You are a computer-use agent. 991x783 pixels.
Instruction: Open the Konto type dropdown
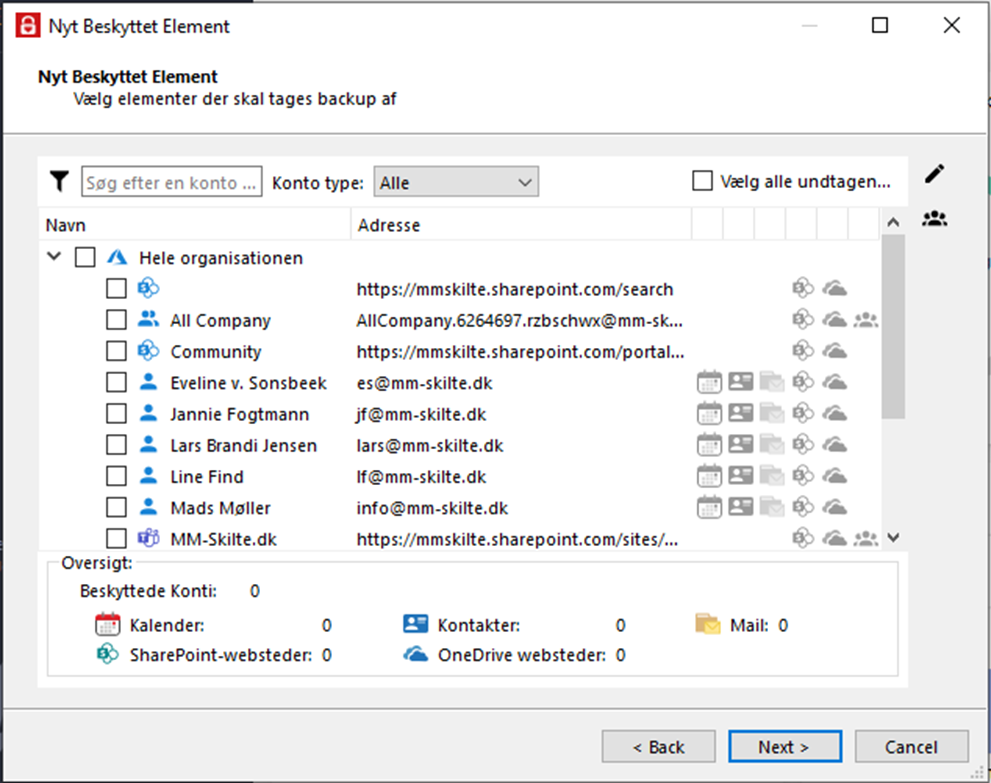point(456,182)
